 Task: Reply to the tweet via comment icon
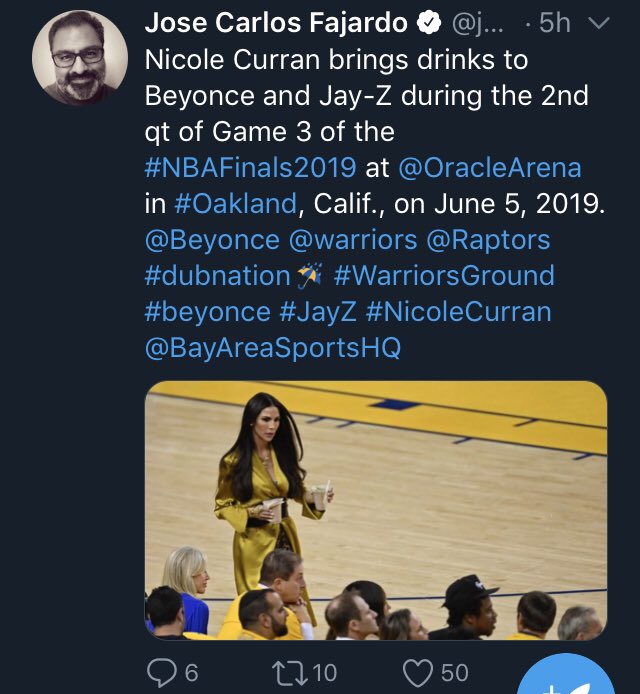coord(160,671)
